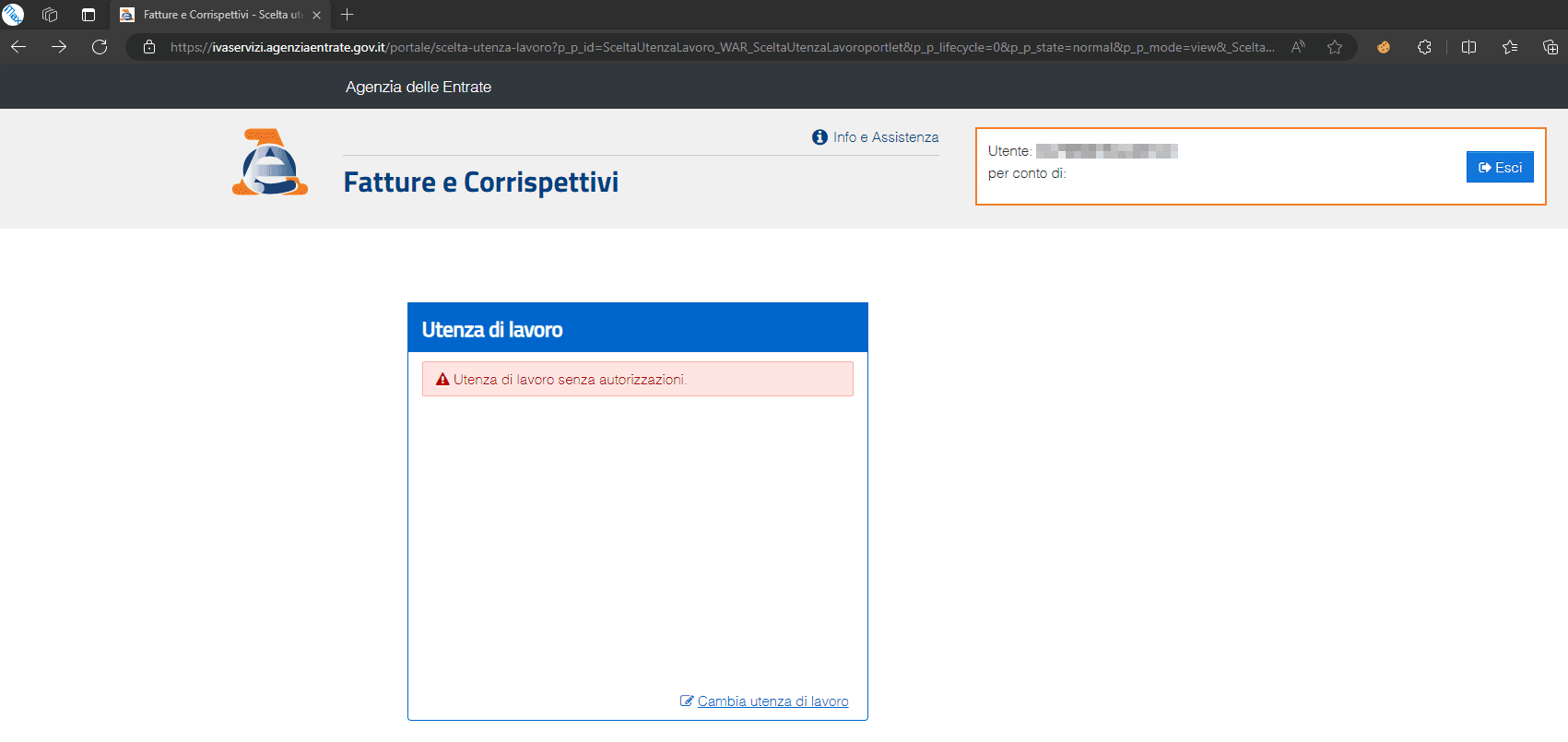Viewport: 1568px width, 742px height.
Task: Open the read aloud option in address bar
Action: tap(1298, 47)
